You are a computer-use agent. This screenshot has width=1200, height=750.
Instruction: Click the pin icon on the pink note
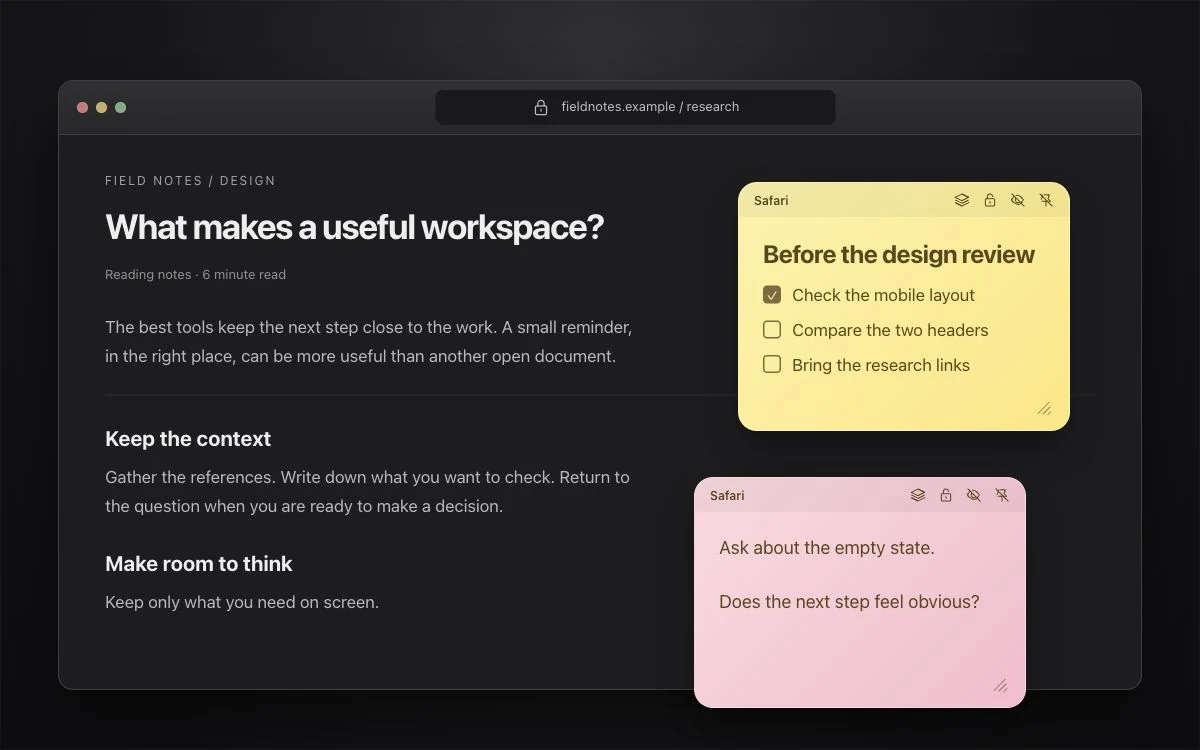click(x=1002, y=495)
